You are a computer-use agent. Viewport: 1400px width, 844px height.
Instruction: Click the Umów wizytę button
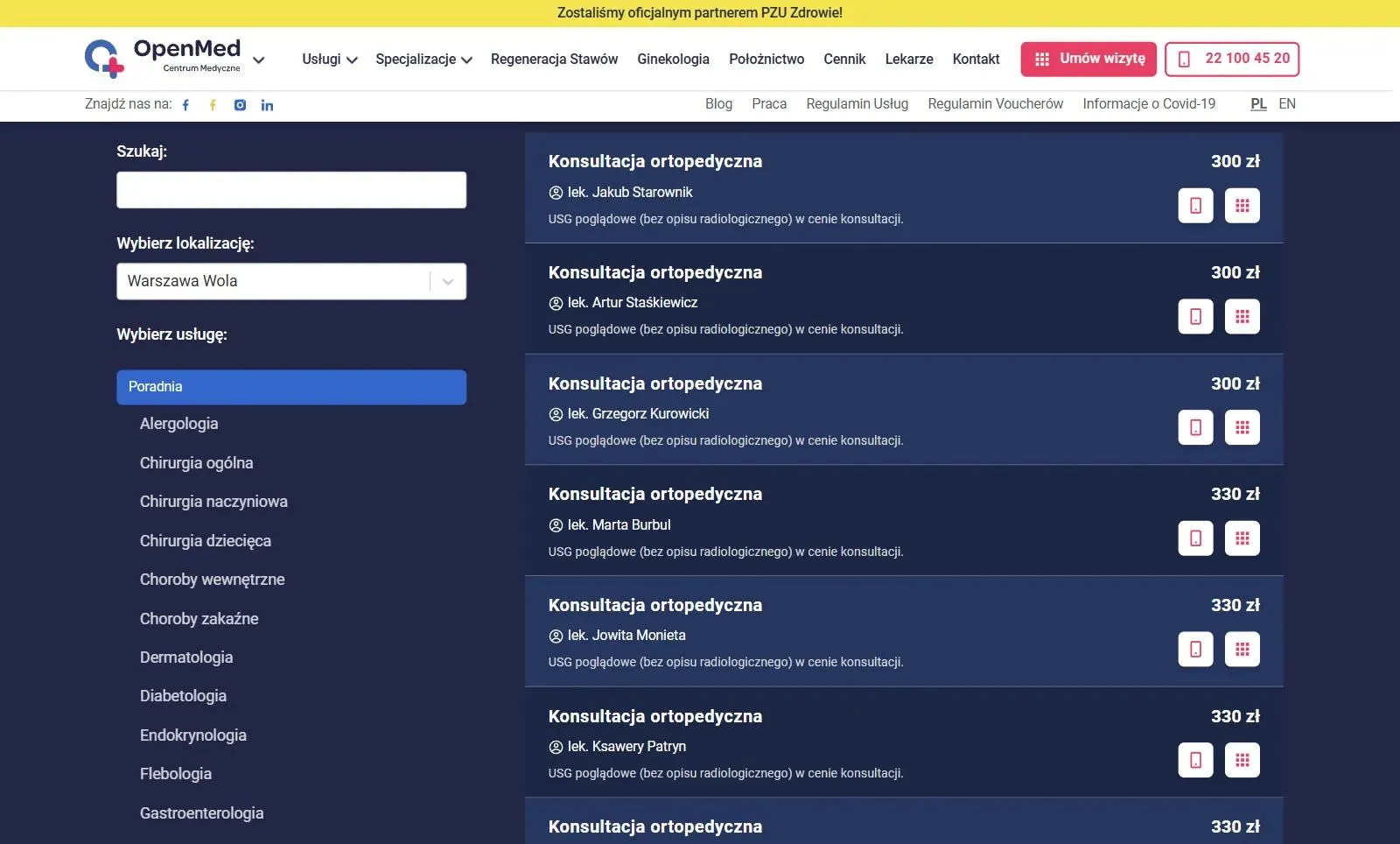1088,59
